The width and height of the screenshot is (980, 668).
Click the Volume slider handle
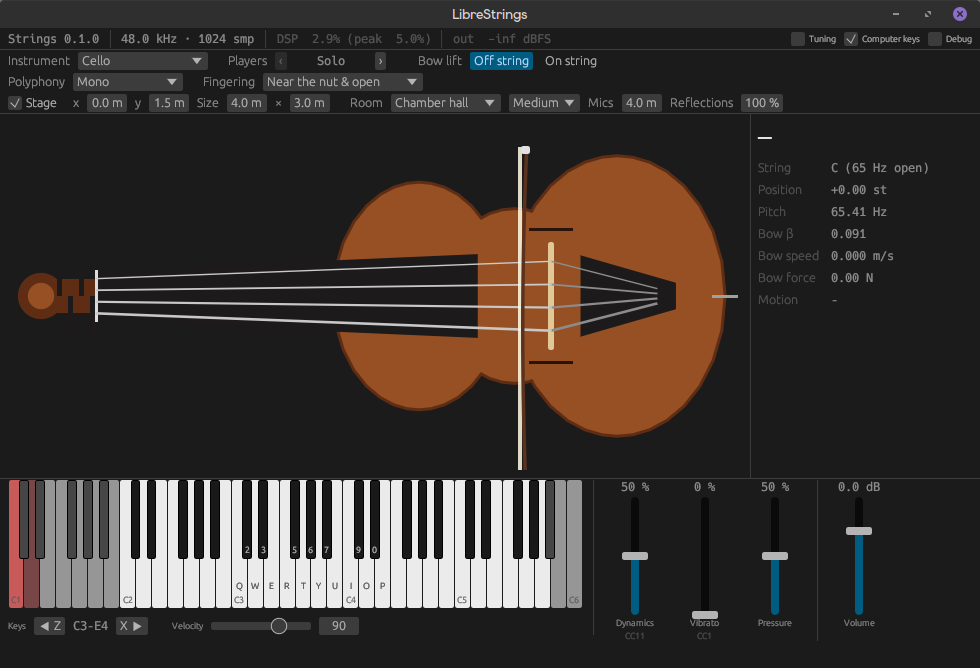tap(859, 531)
